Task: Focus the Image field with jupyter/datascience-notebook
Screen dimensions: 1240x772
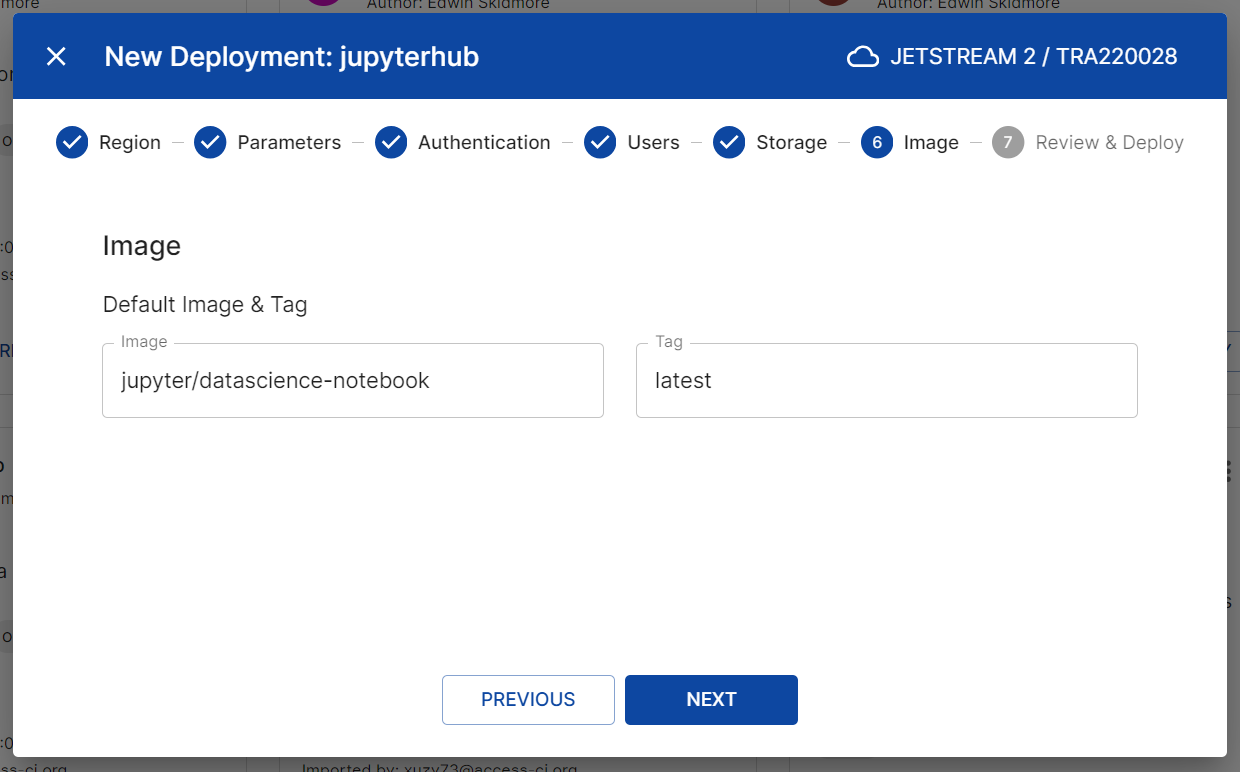Action: click(x=353, y=381)
